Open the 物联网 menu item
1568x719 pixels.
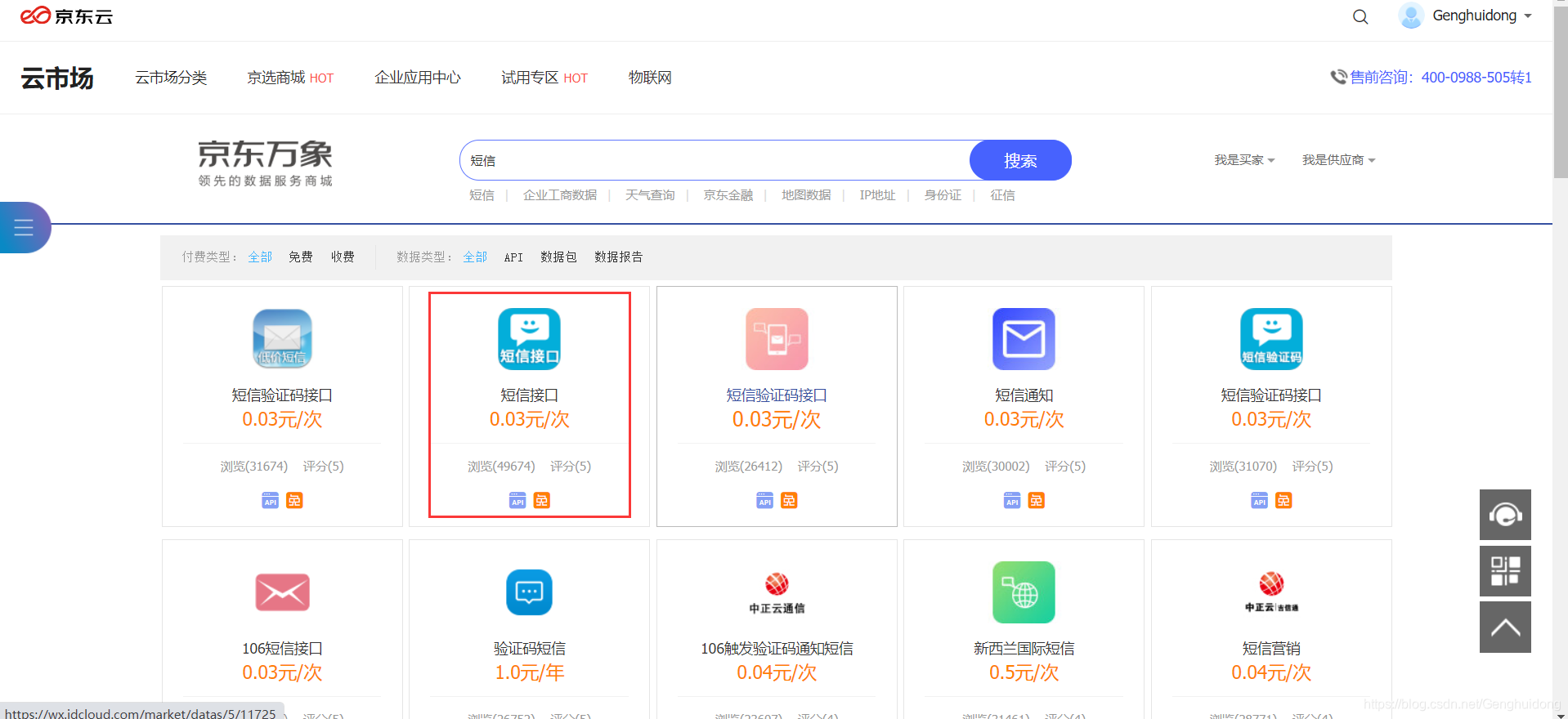(x=650, y=78)
